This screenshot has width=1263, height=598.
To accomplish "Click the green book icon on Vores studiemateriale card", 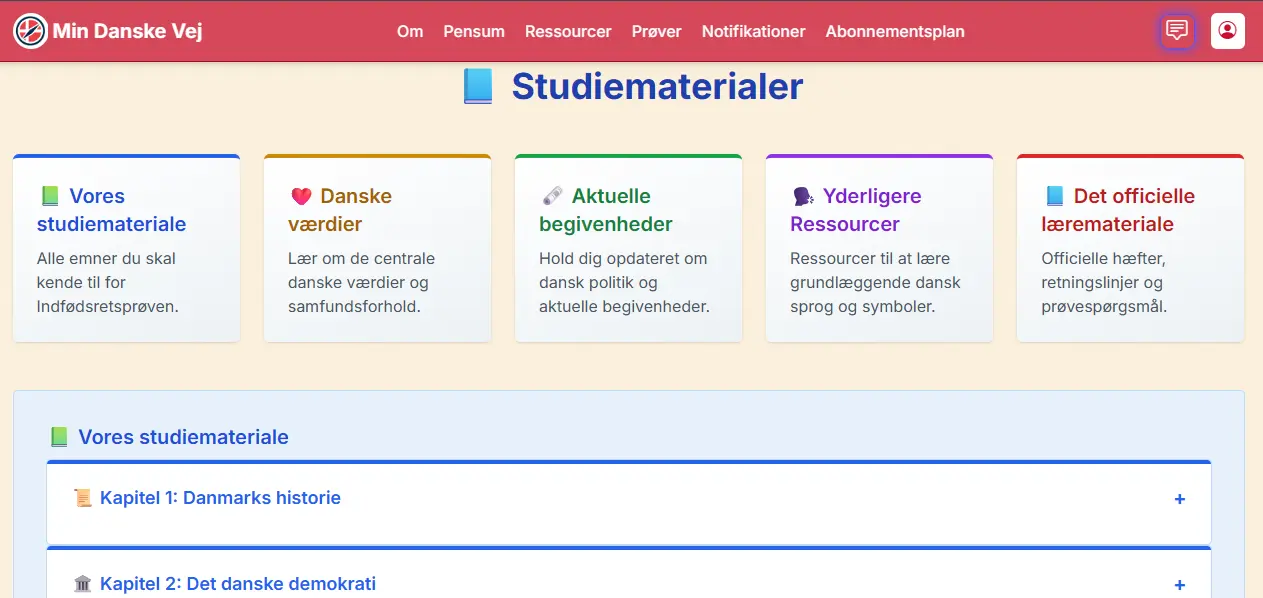I will pyautogui.click(x=50, y=196).
